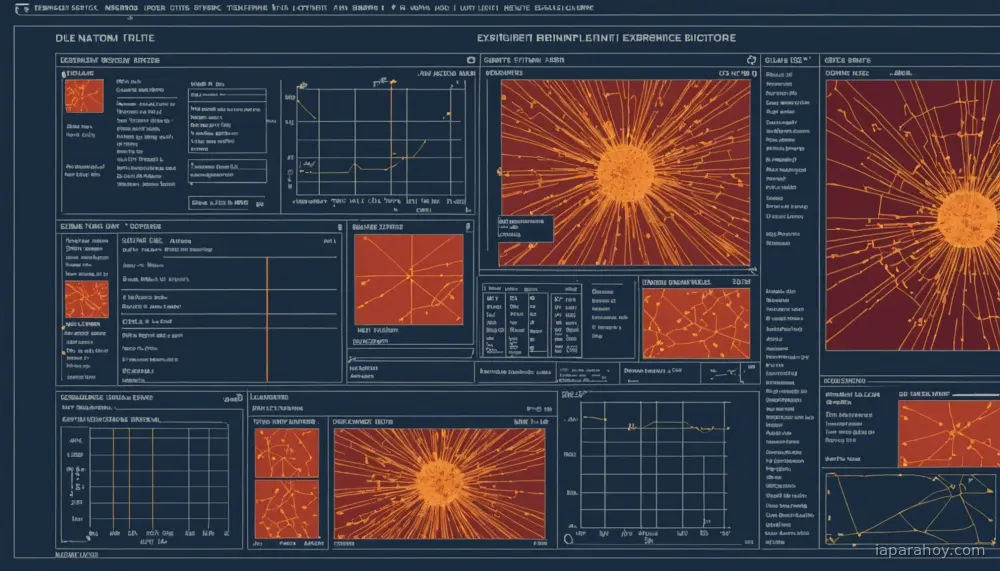Viewport: 1000px width, 571px height.
Task: Click the refresh-style icon above the central starburst
Action: (751, 60)
